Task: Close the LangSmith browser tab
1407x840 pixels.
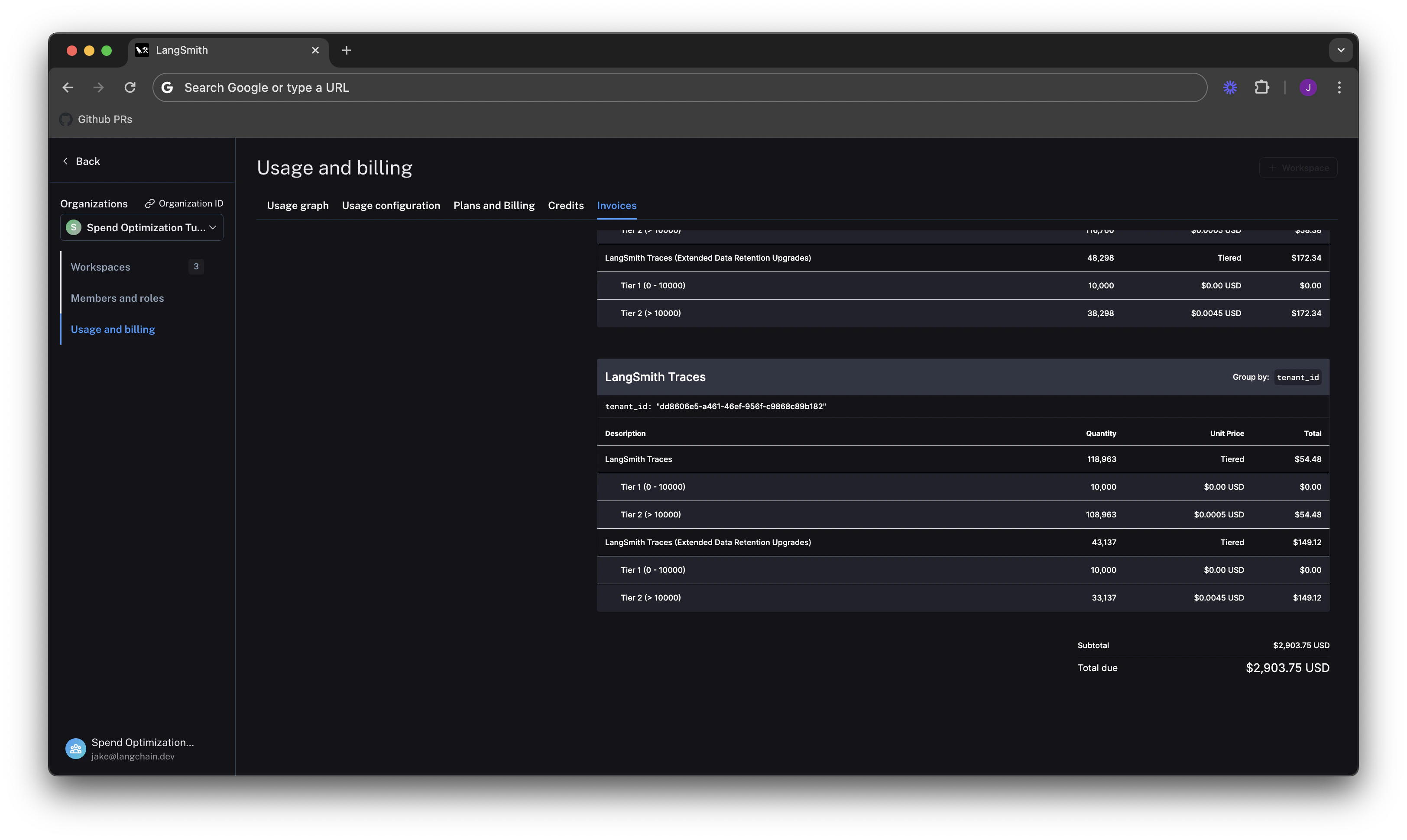Action: (x=315, y=50)
